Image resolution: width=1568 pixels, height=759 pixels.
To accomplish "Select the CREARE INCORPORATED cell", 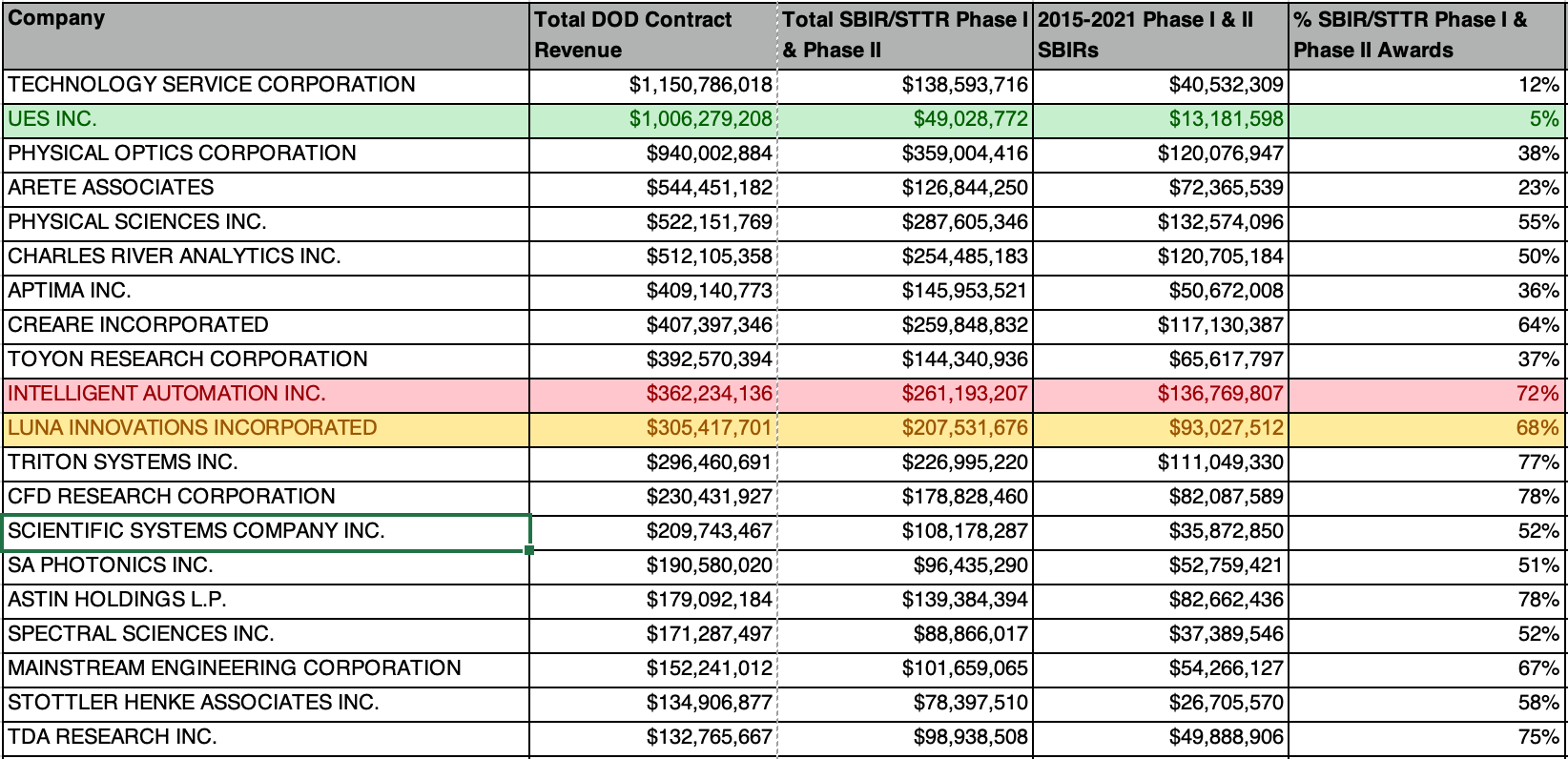I will click(266, 326).
